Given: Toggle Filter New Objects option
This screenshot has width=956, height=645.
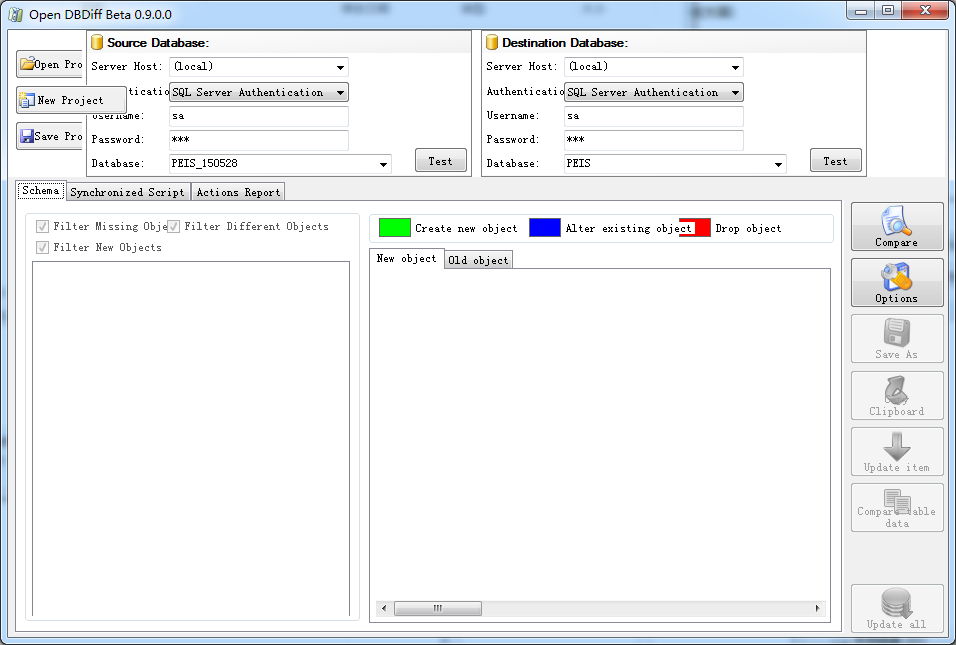Looking at the screenshot, I should point(42,247).
